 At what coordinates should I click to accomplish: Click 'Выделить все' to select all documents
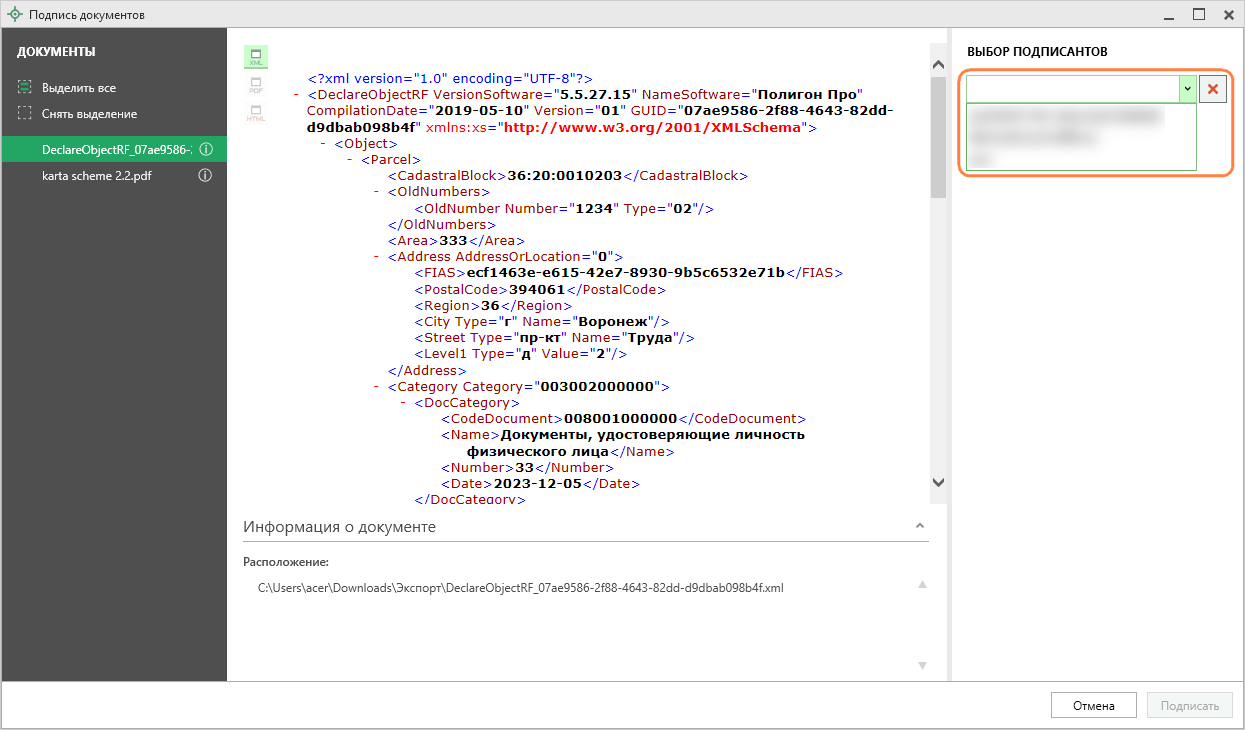[x=78, y=88]
